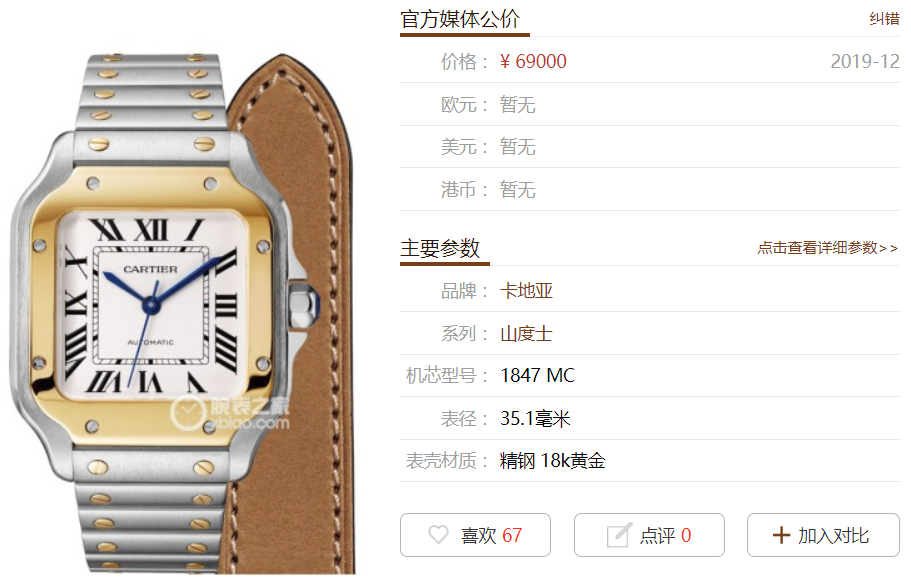
Task: Click the case diameter 35.1毫米
Action: click(x=535, y=418)
